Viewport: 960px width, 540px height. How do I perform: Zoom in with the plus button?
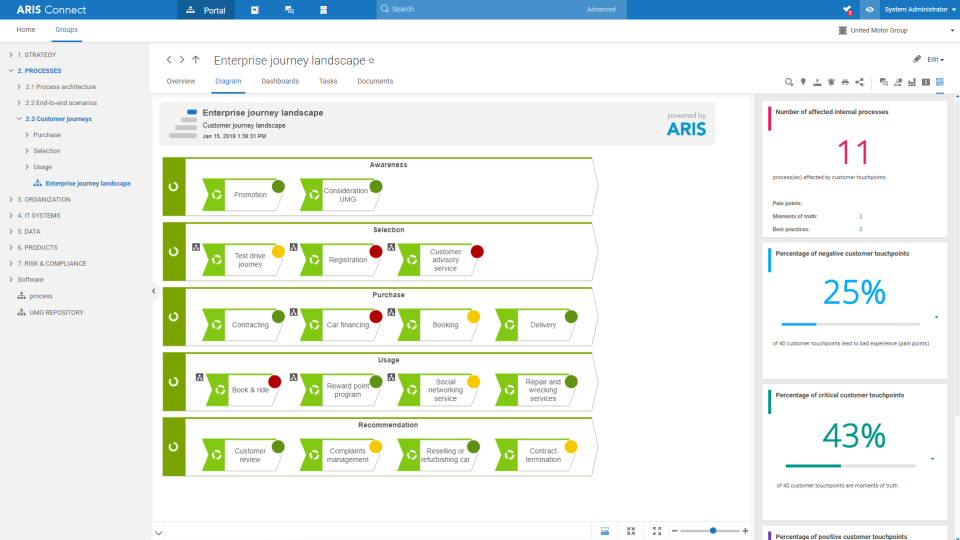745,531
